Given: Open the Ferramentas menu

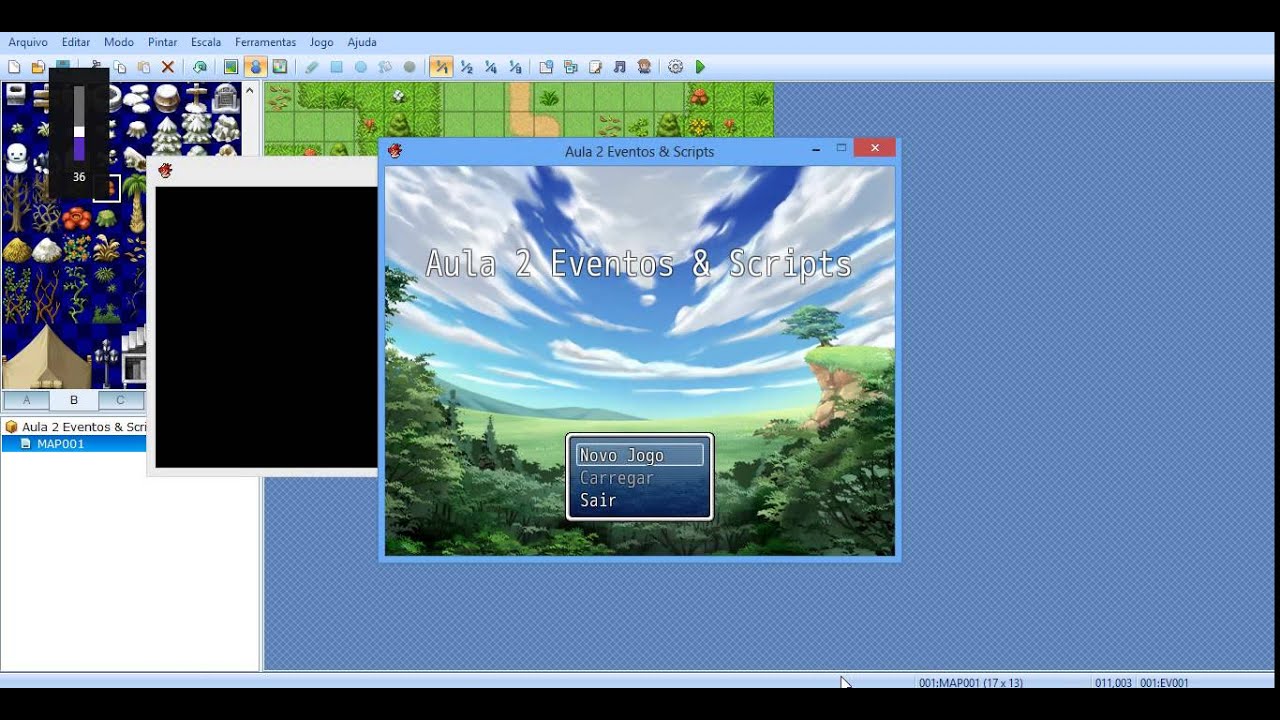Looking at the screenshot, I should coord(265,42).
